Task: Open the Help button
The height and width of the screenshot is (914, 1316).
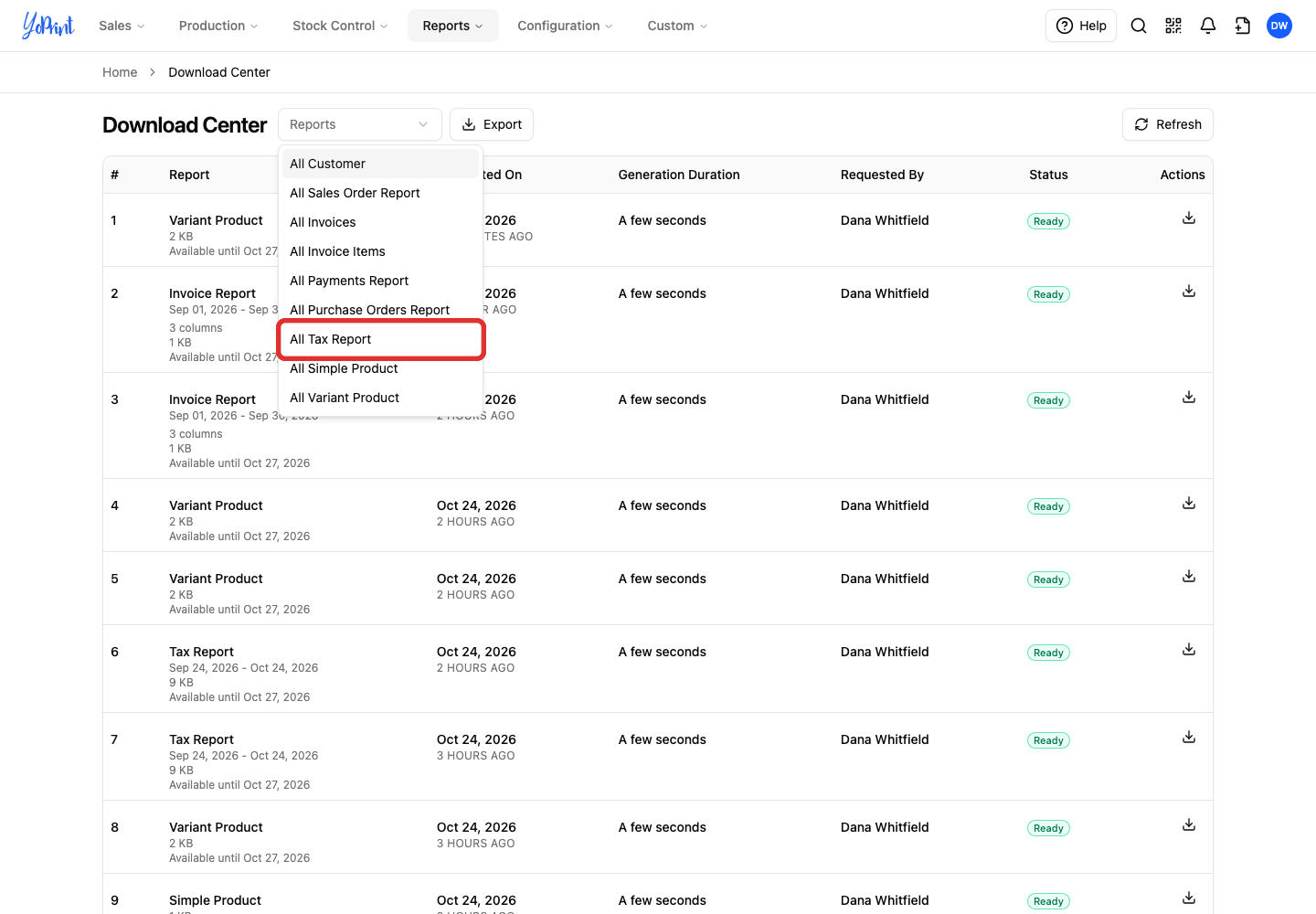Action: tap(1081, 26)
